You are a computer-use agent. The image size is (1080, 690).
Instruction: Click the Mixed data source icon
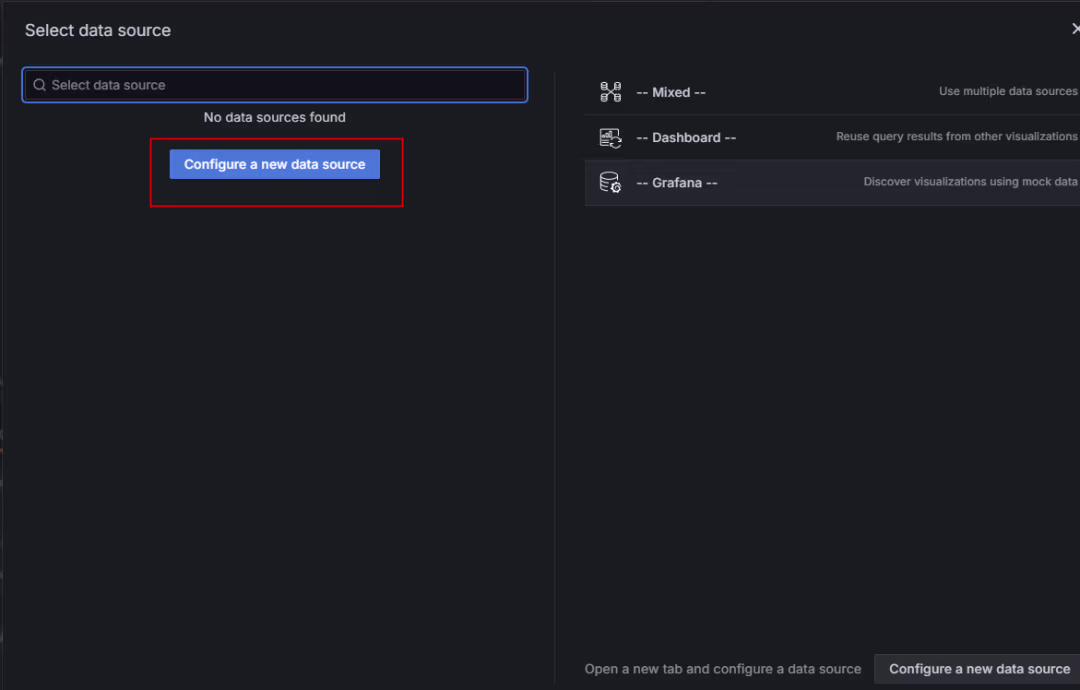coord(610,92)
